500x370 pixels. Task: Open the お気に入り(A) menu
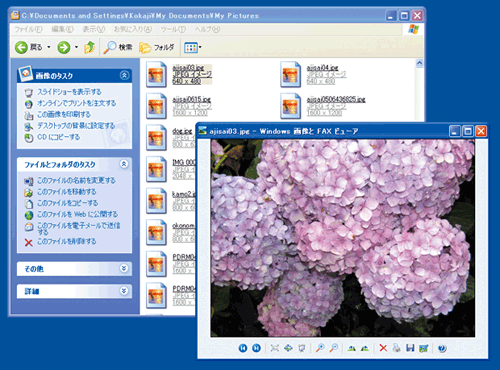point(133,29)
